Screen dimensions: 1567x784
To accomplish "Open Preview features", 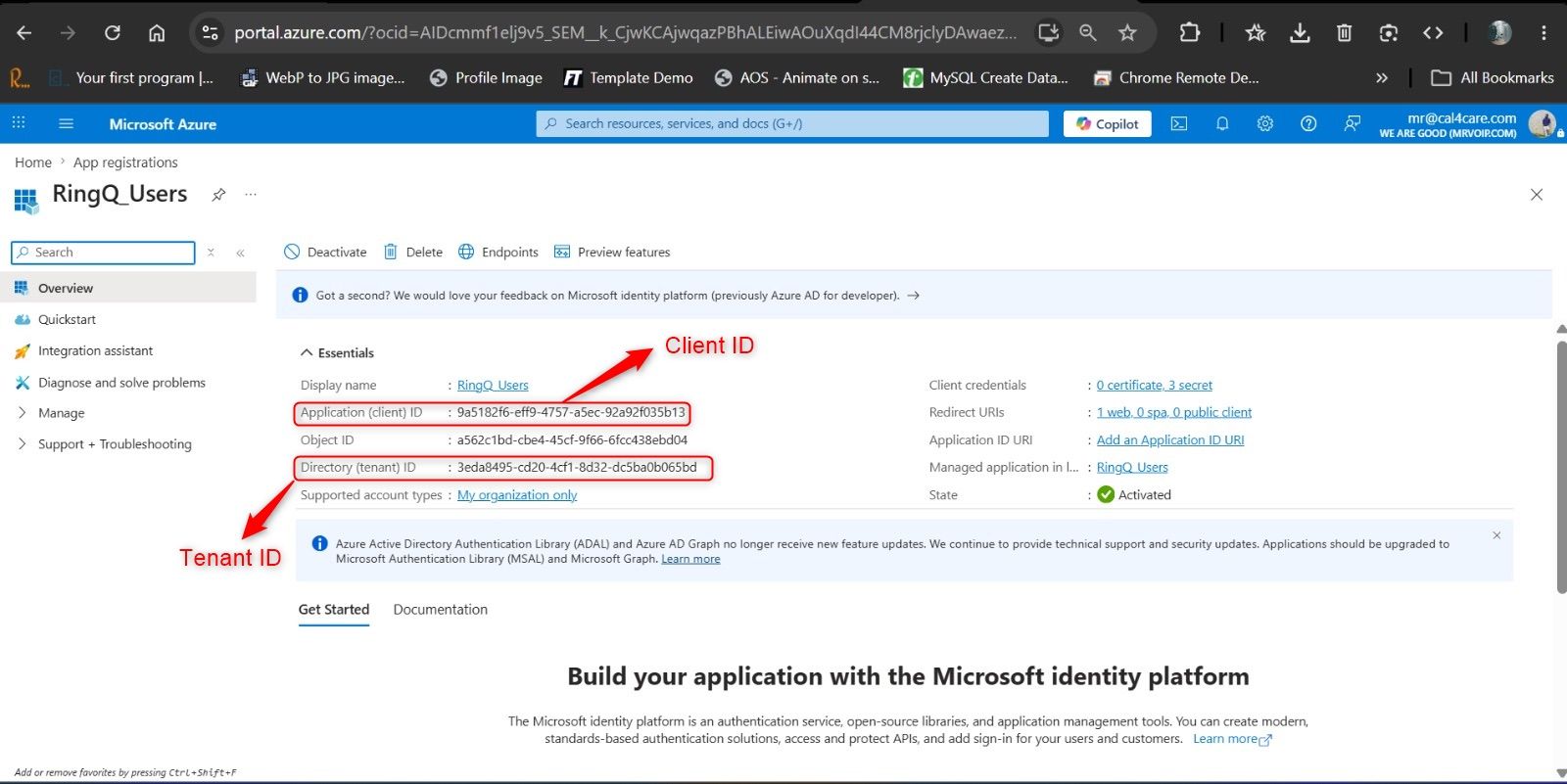I will click(612, 253).
